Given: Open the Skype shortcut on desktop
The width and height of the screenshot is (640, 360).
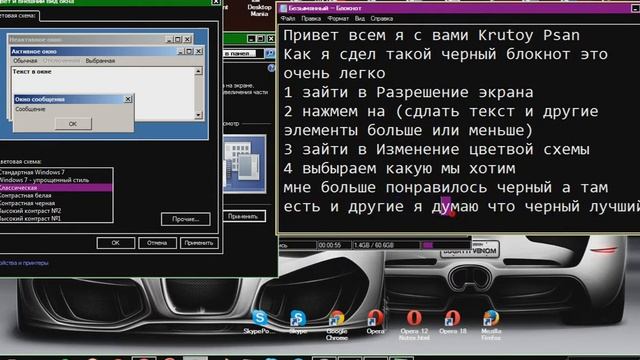Looking at the screenshot, I should [x=298, y=322].
